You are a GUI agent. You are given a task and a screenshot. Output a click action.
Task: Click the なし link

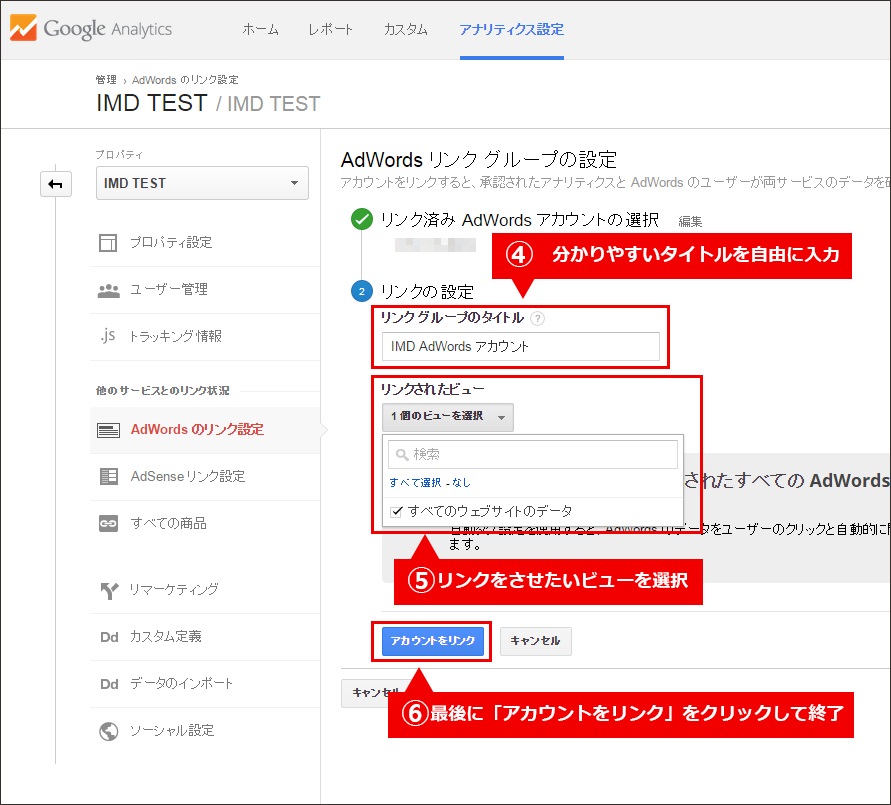[x=461, y=482]
